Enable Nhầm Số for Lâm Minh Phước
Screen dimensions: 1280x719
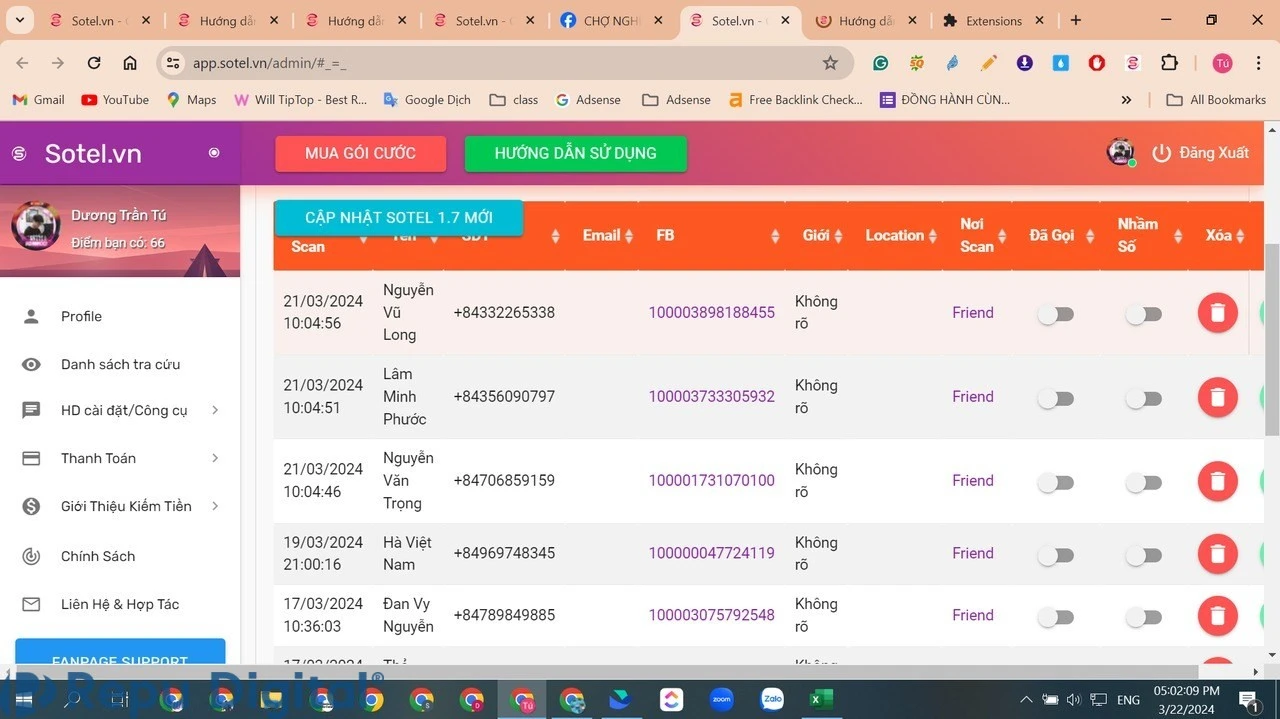tap(1144, 397)
